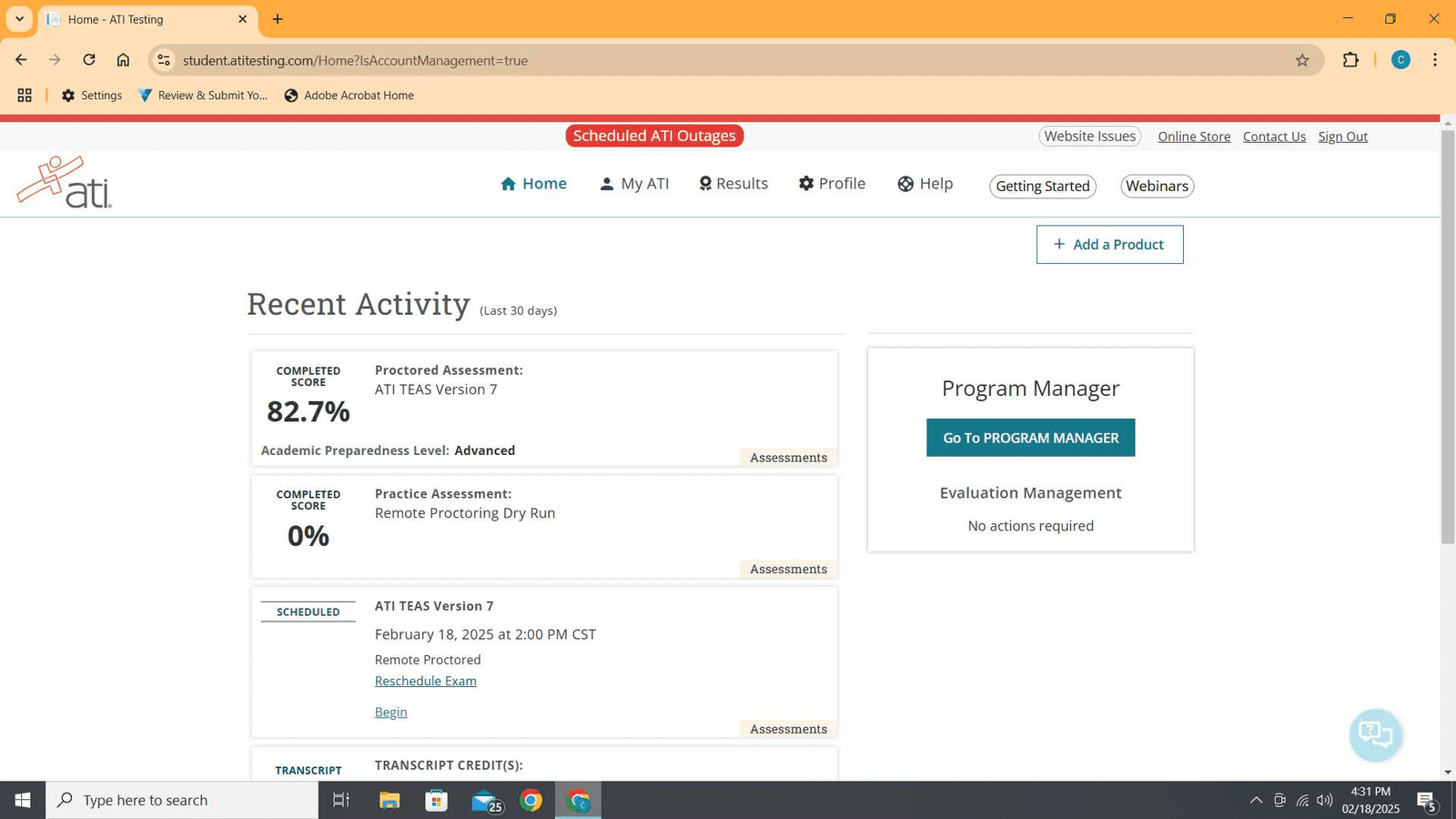Open the Scheduled ATI Outages notice
Screen dimensions: 1456x819
pos(654,136)
